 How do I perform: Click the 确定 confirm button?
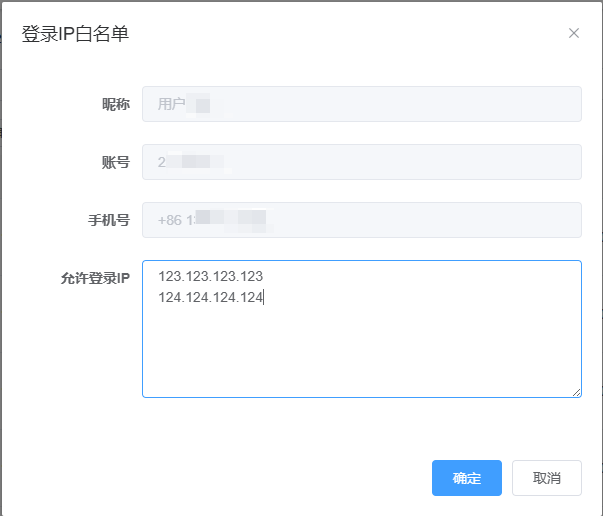[466, 478]
